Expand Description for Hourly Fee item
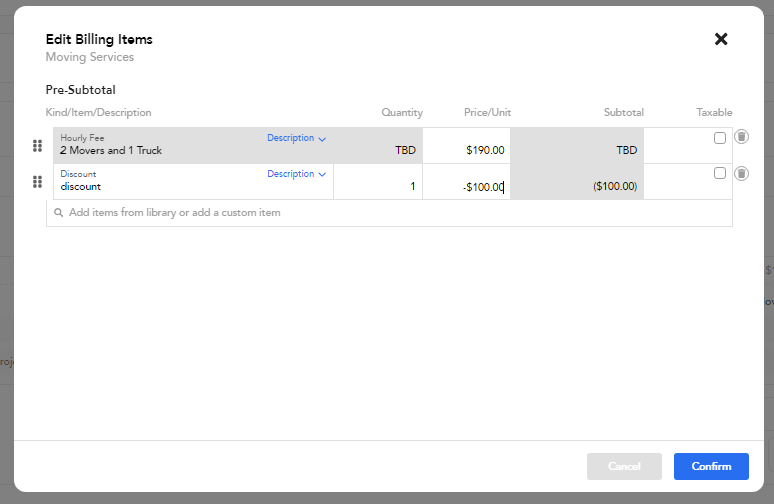 coord(296,138)
